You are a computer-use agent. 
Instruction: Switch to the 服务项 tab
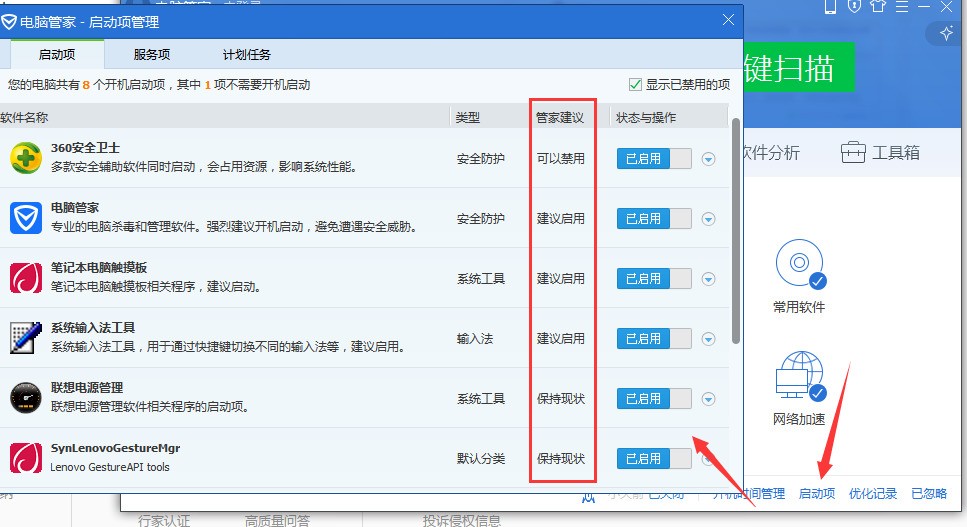152,55
